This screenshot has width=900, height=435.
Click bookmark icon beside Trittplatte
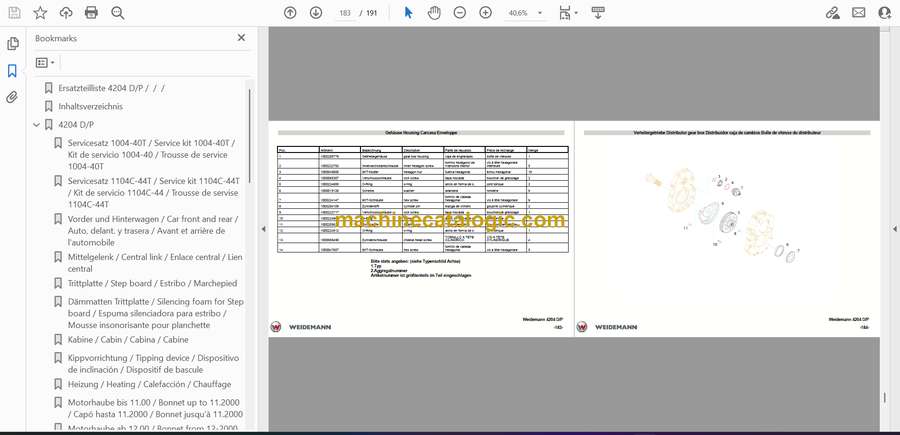[58, 283]
